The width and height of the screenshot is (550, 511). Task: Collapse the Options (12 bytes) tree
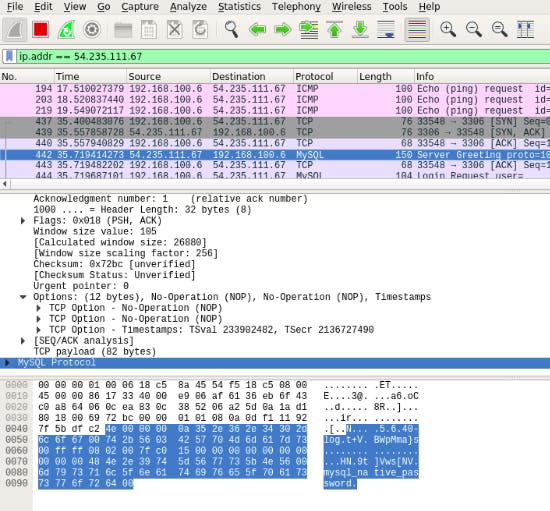pos(23,297)
